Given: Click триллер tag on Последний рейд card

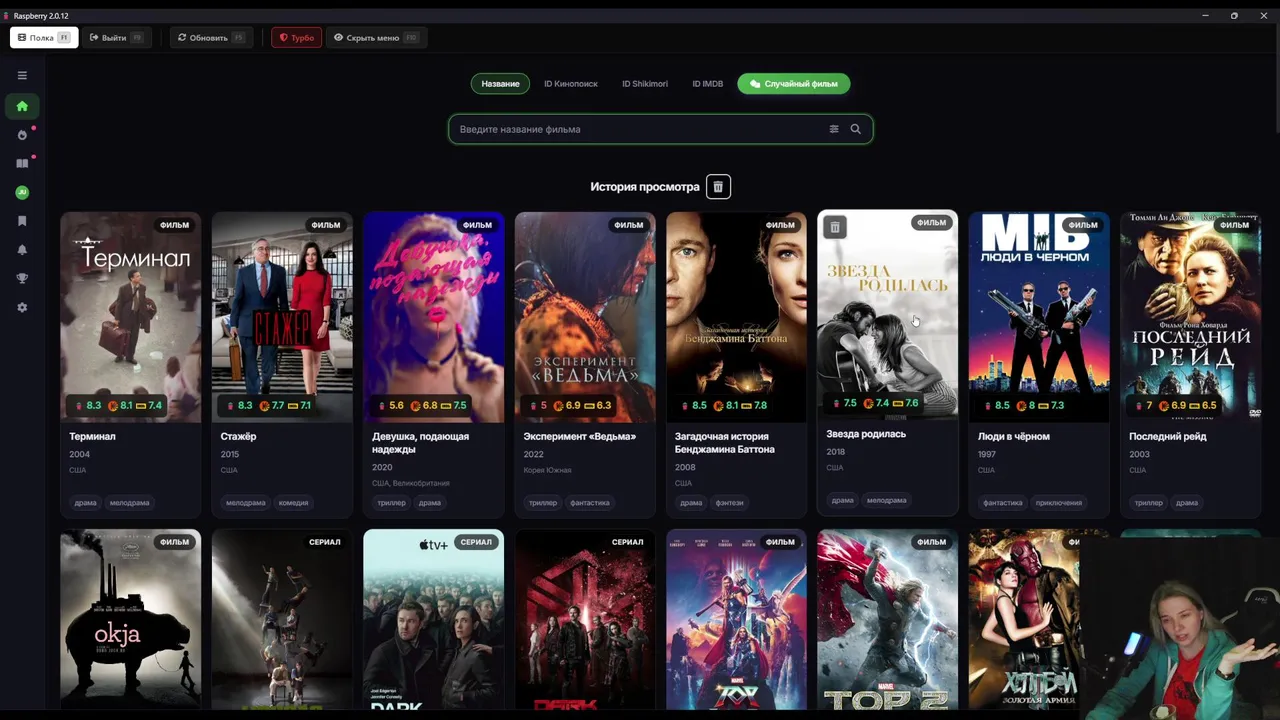Looking at the screenshot, I should pyautogui.click(x=1149, y=503).
